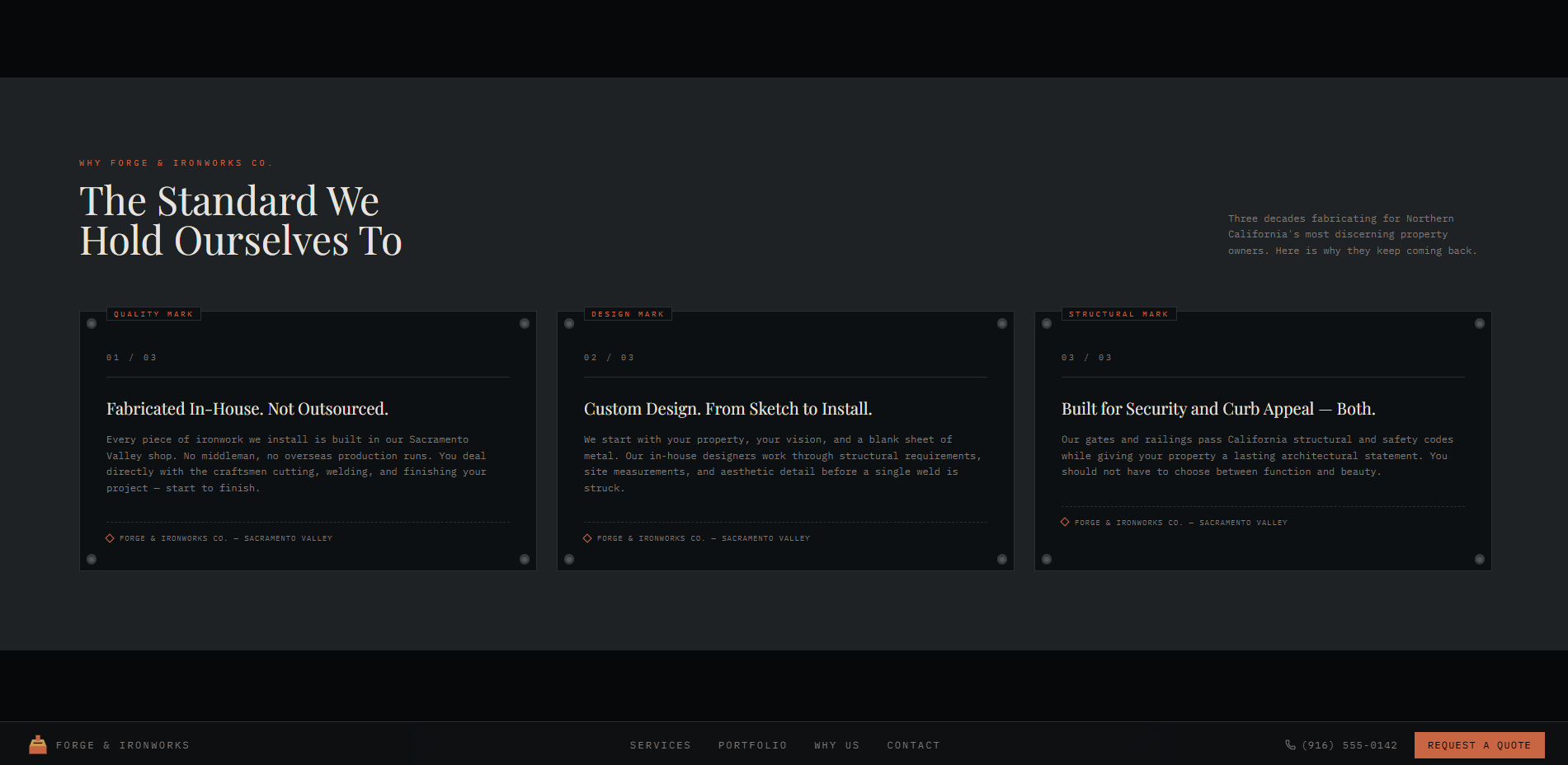This screenshot has width=1568, height=765.
Task: Click top-right rivet of Structural Mark card
Action: [x=1480, y=323]
